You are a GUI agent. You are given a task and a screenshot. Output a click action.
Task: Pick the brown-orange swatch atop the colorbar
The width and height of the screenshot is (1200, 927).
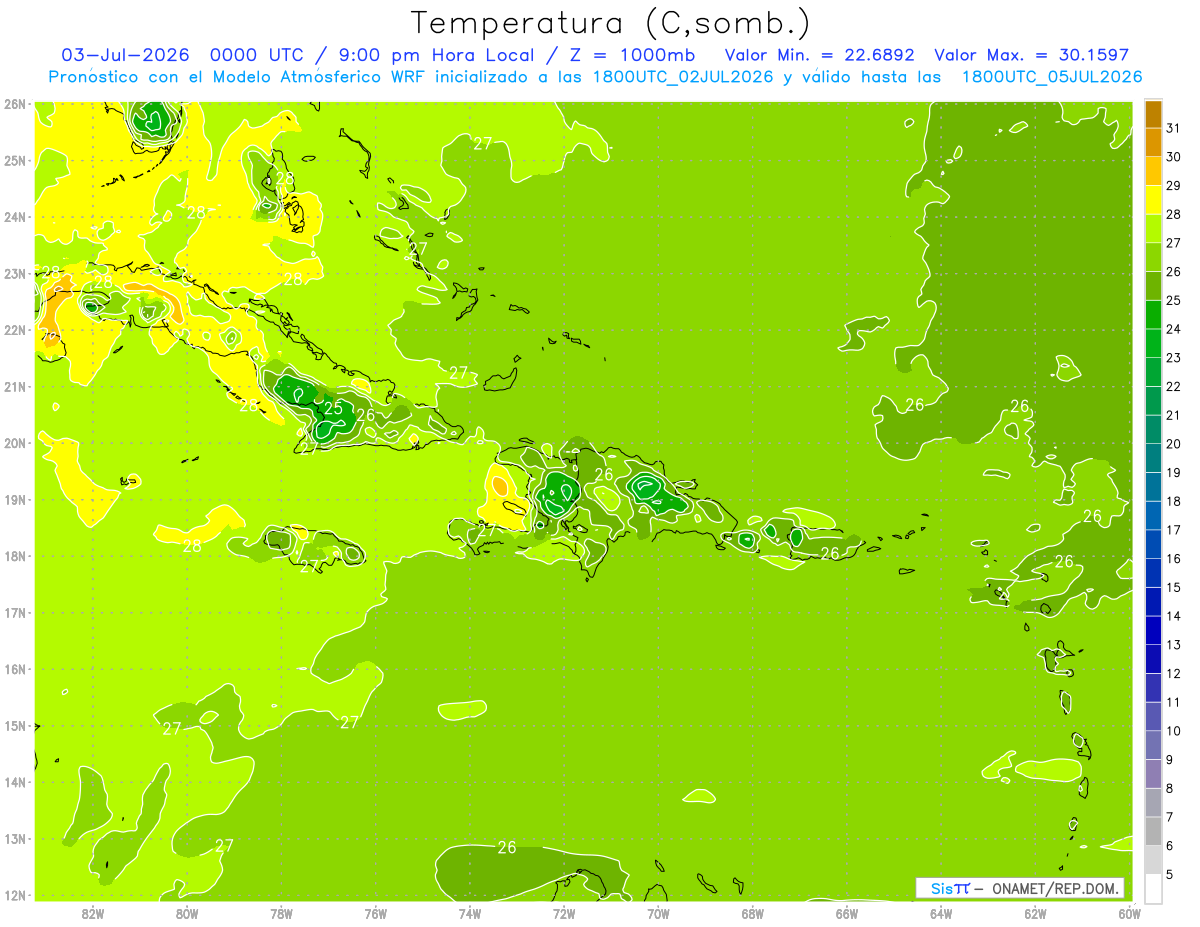click(1153, 114)
